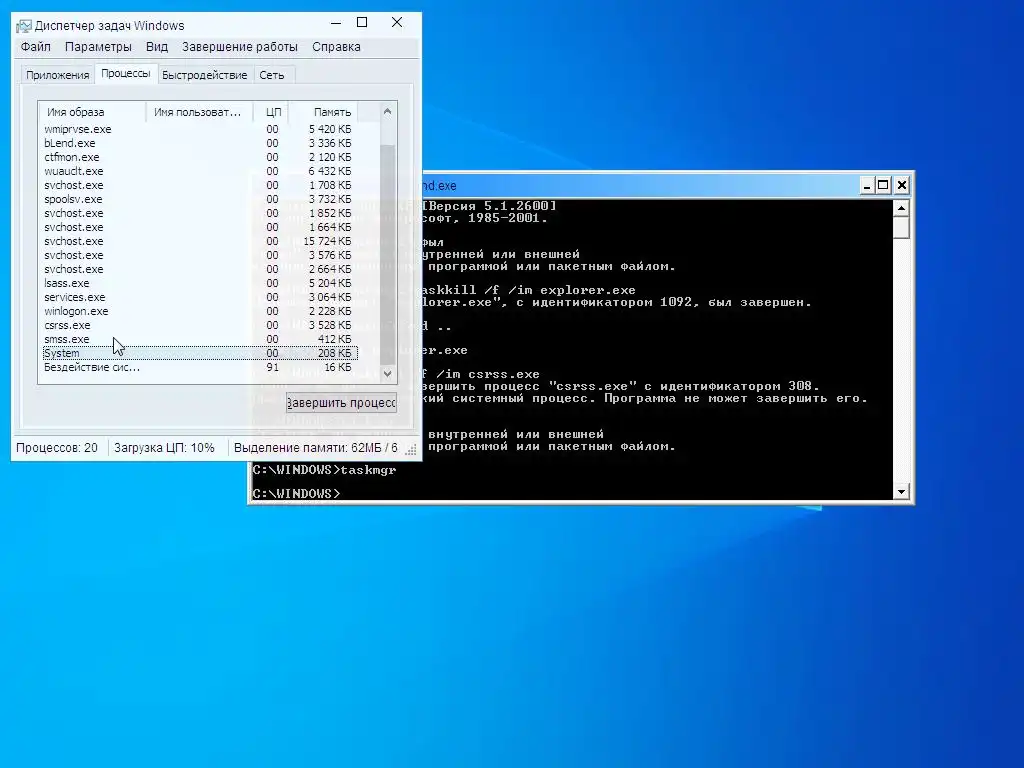
Task: Switch to the Сеть tab
Action: (x=272, y=75)
